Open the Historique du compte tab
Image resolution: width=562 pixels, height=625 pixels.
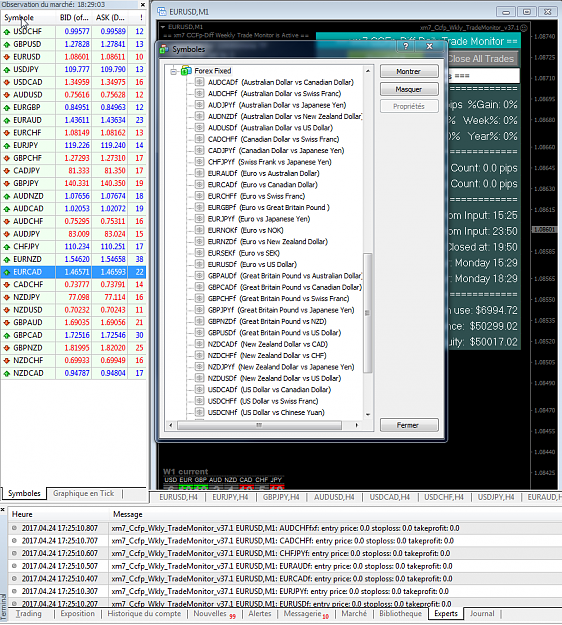click(144, 614)
